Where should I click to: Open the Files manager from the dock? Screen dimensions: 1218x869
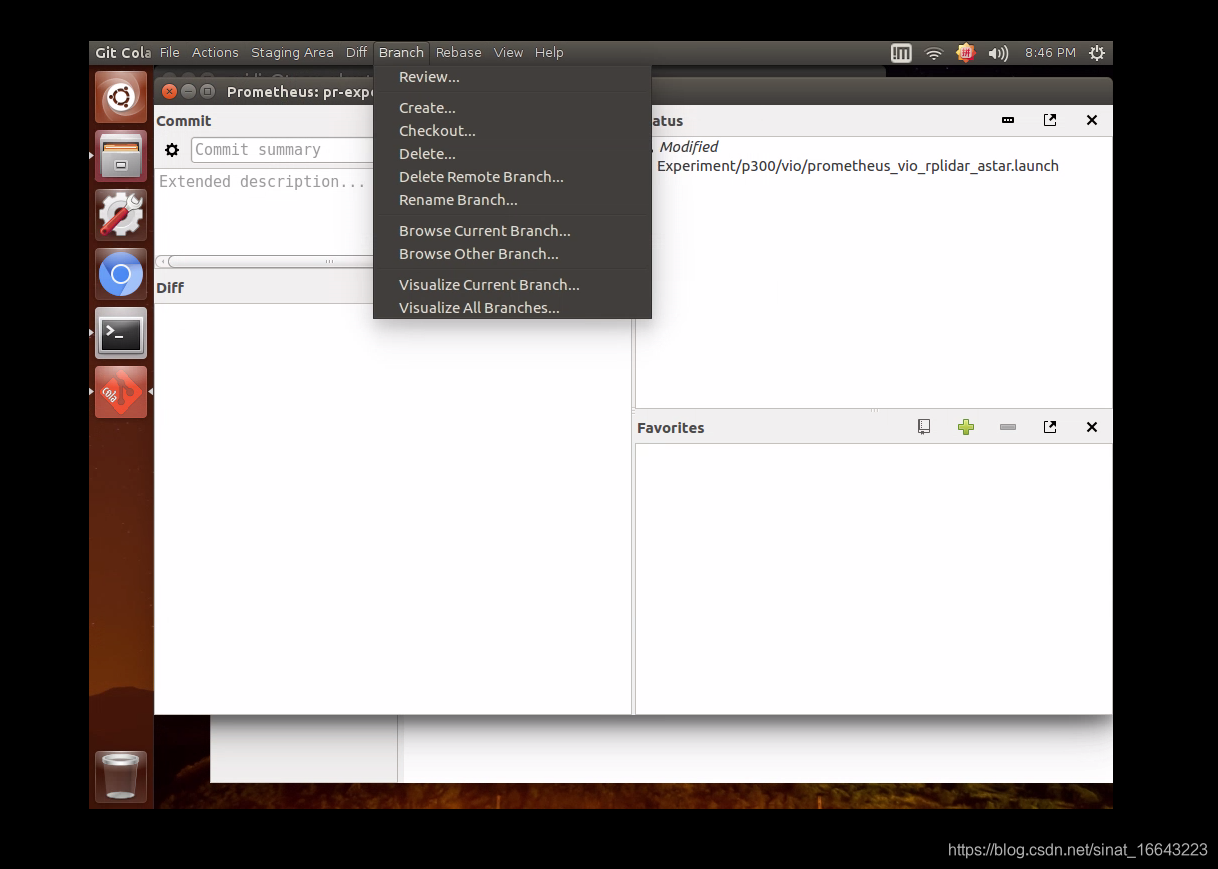[x=121, y=156]
